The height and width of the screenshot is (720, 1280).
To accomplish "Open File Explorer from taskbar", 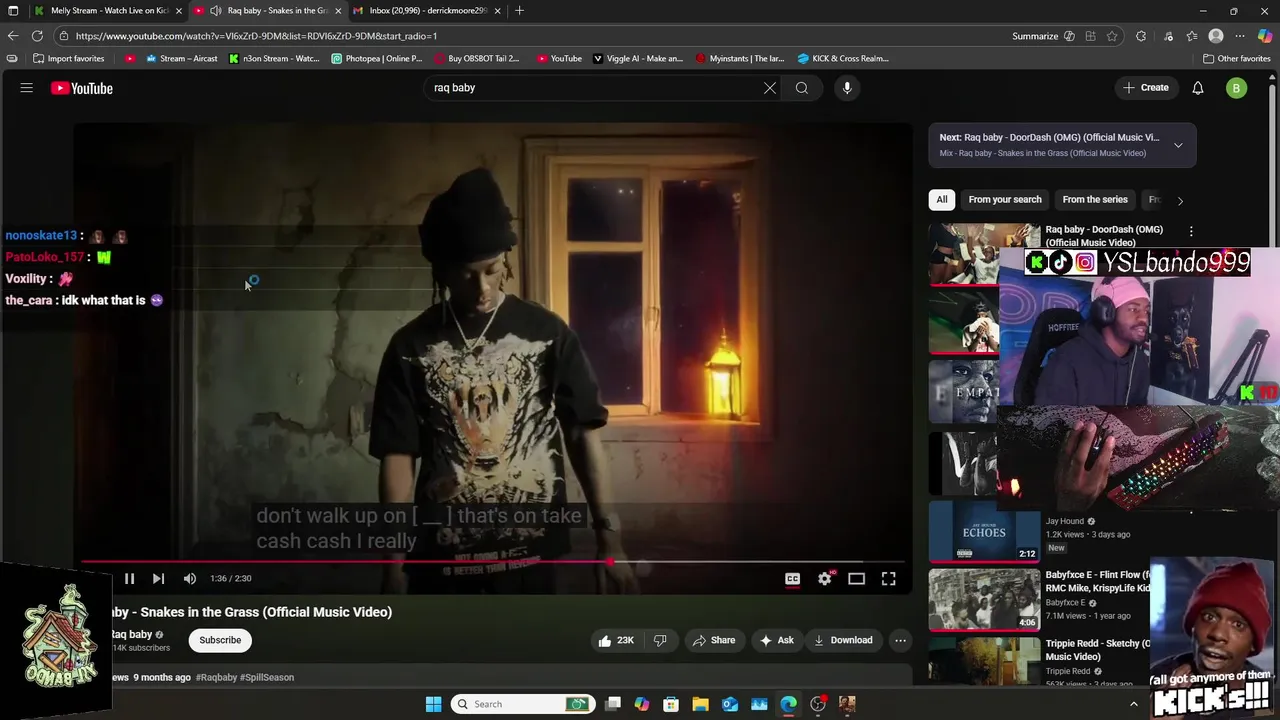I will pyautogui.click(x=700, y=704).
